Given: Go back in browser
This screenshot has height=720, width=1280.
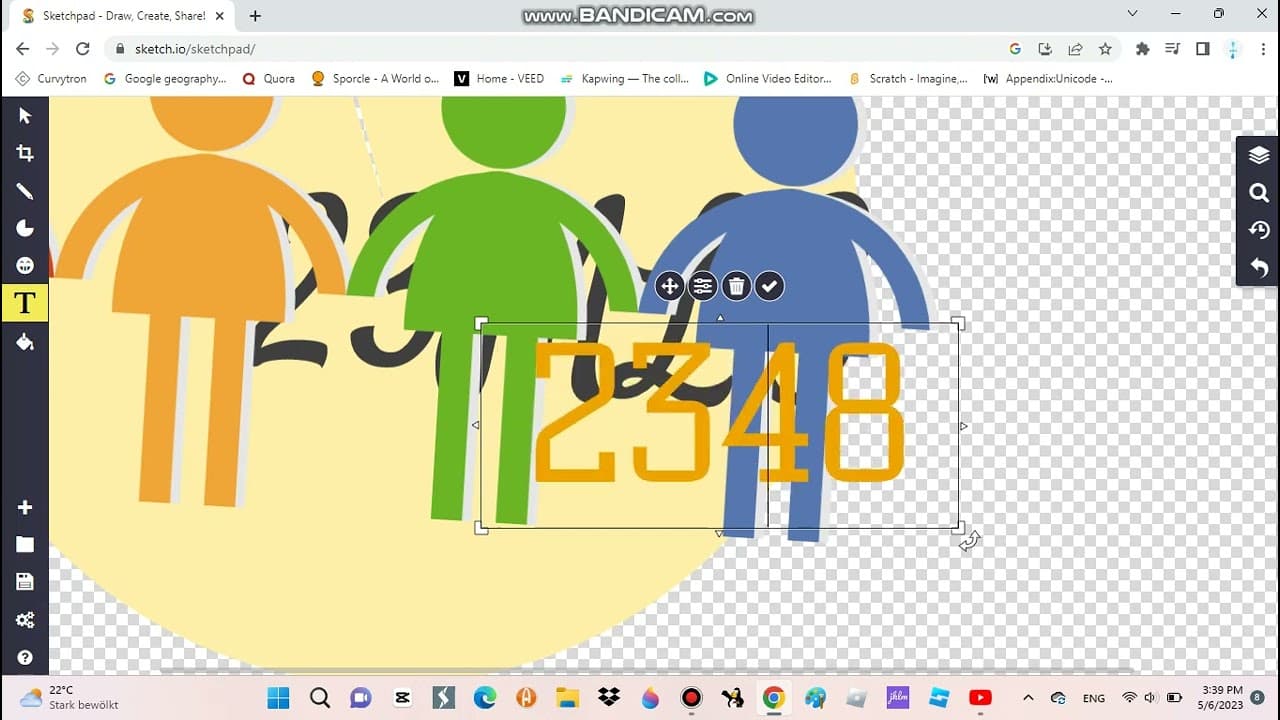Looking at the screenshot, I should coord(22,48).
